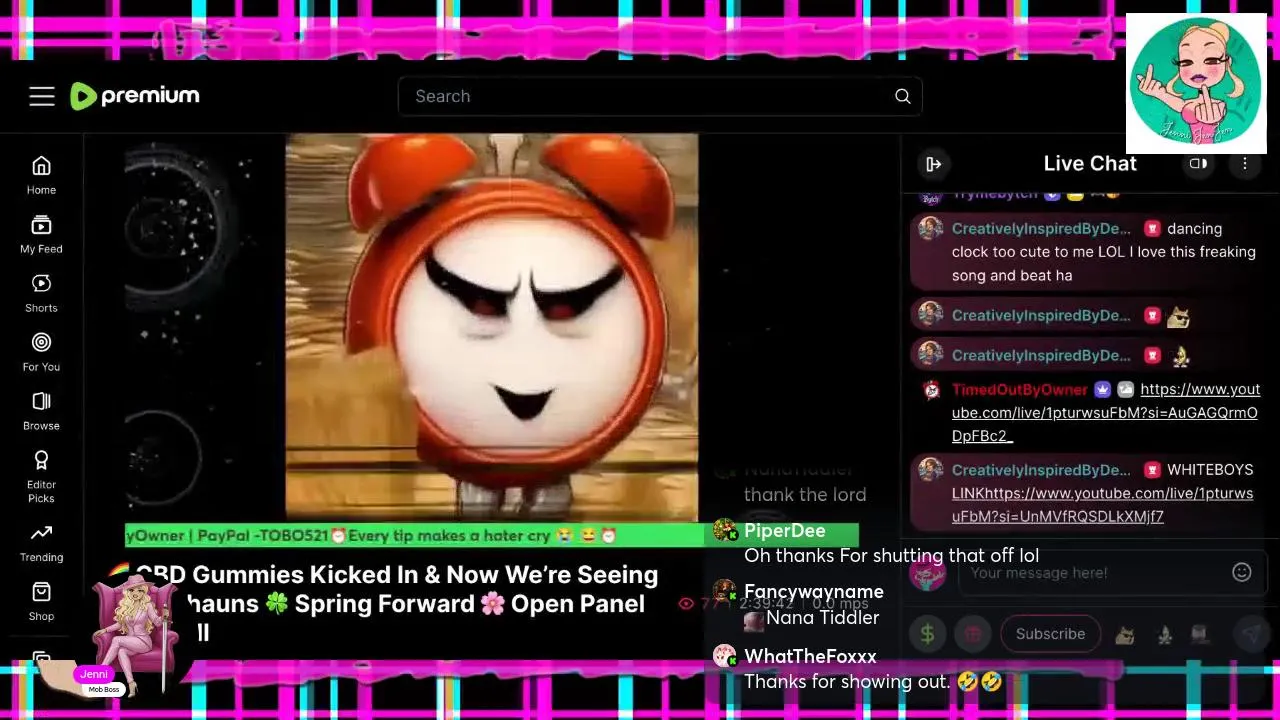This screenshot has width=1280, height=720.
Task: Open Shop in sidebar
Action: (x=41, y=602)
